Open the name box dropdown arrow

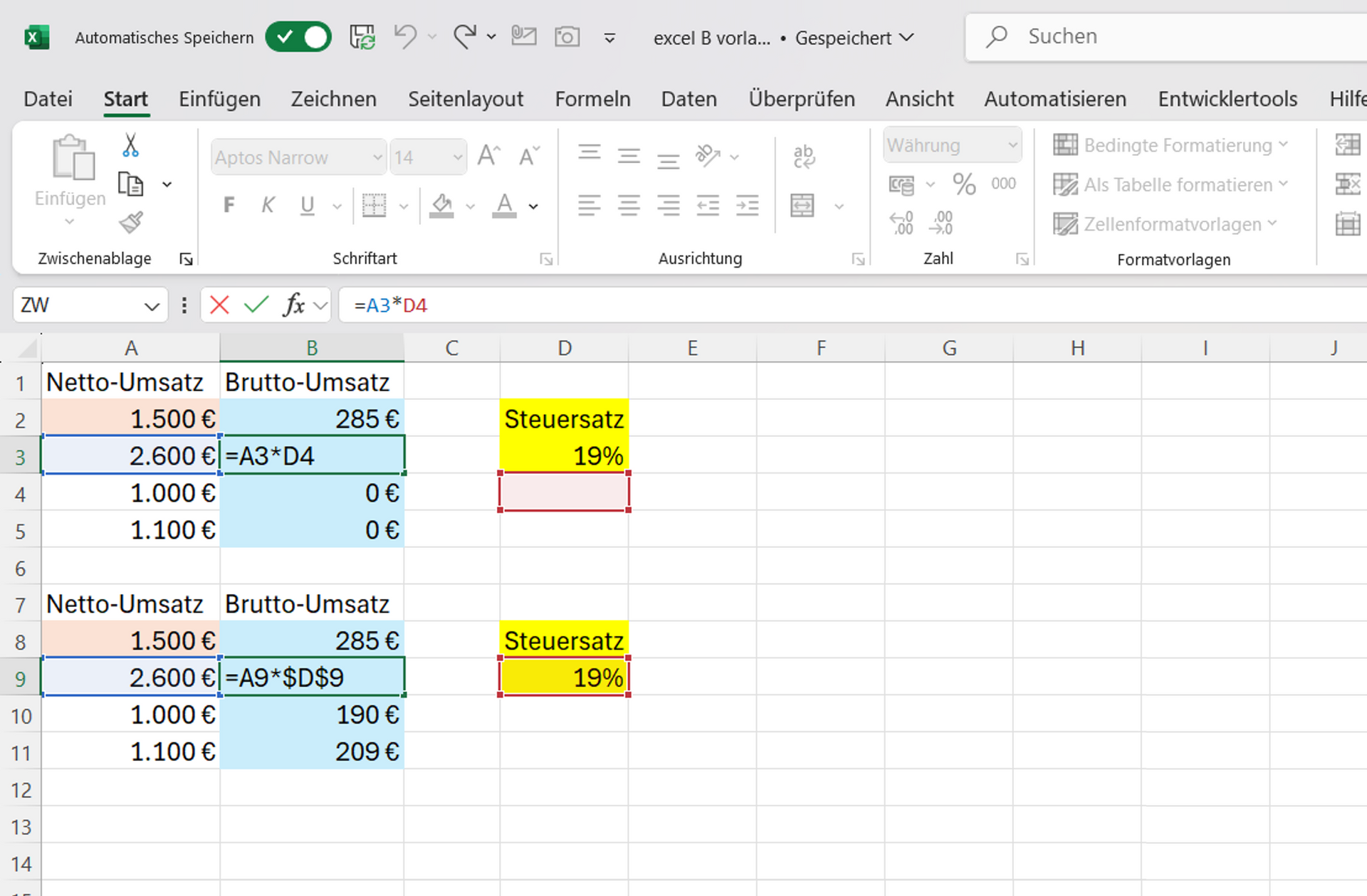(x=151, y=307)
